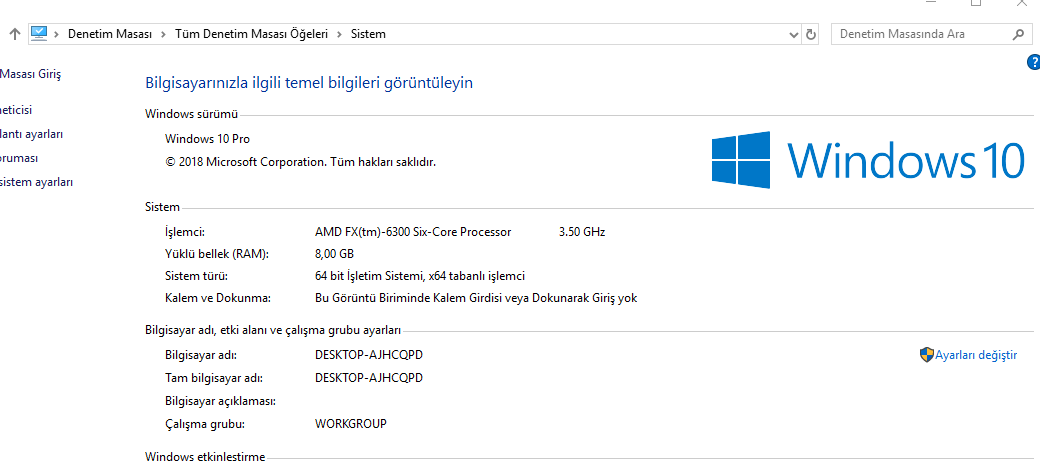Navigate to Tüm Denetim Masası Öğeleri breadcrumb

point(251,34)
